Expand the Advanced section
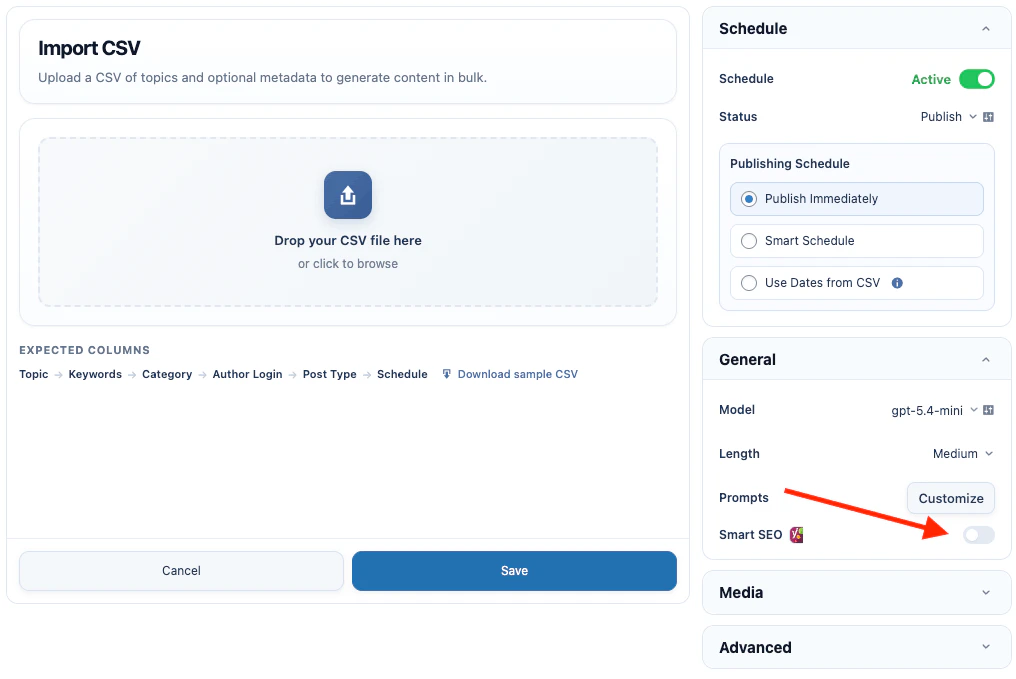Viewport: 1016px width, 679px height. coord(857,647)
